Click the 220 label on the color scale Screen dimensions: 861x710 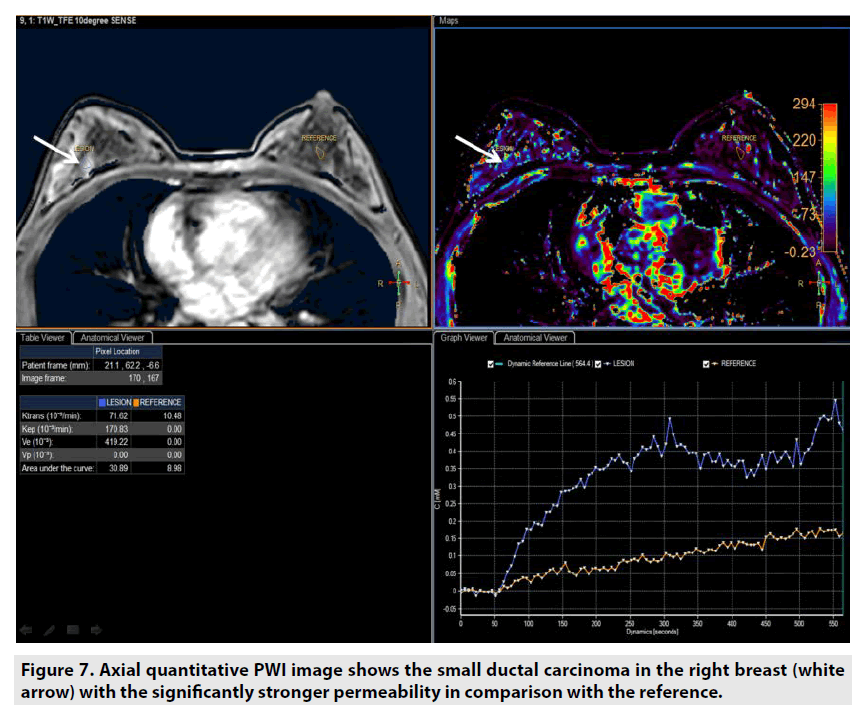point(804,141)
